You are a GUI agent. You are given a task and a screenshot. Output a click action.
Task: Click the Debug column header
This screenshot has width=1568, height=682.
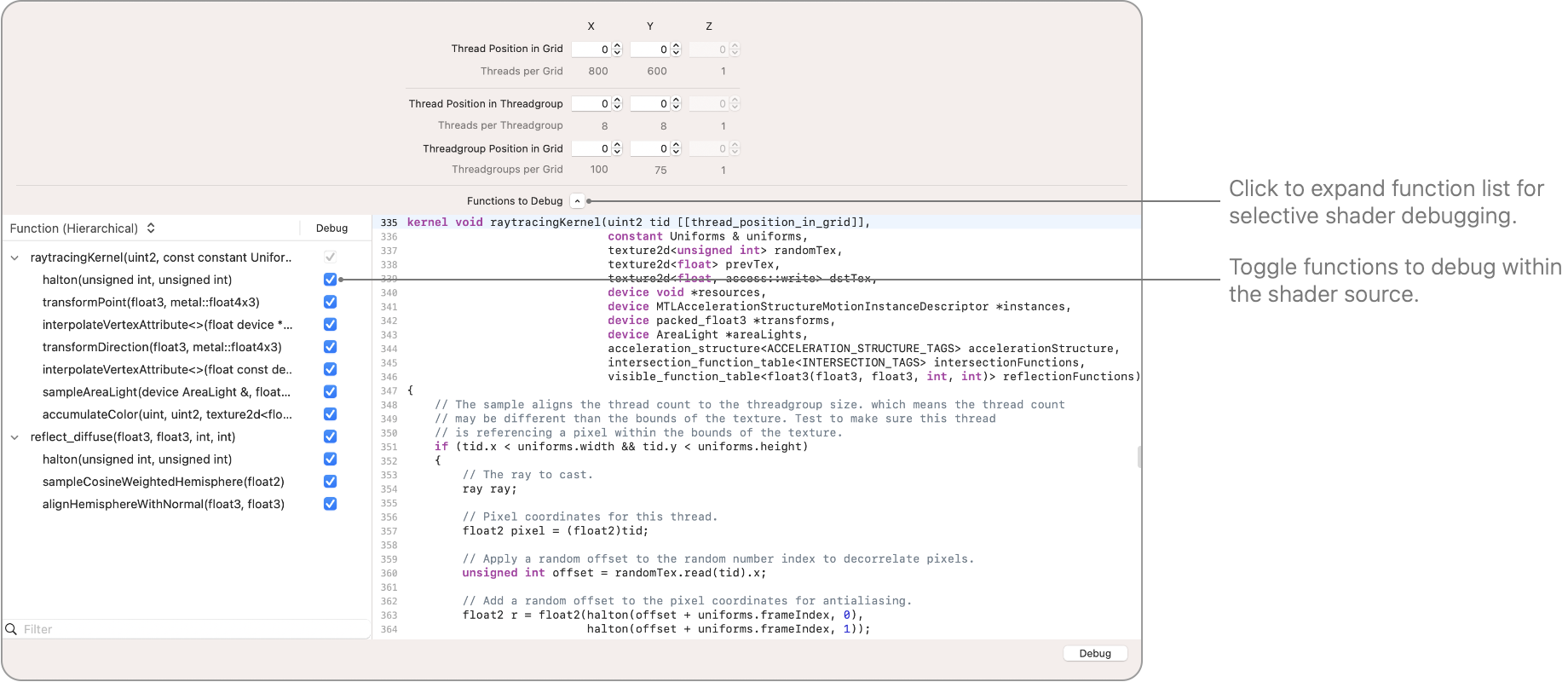pos(331,228)
